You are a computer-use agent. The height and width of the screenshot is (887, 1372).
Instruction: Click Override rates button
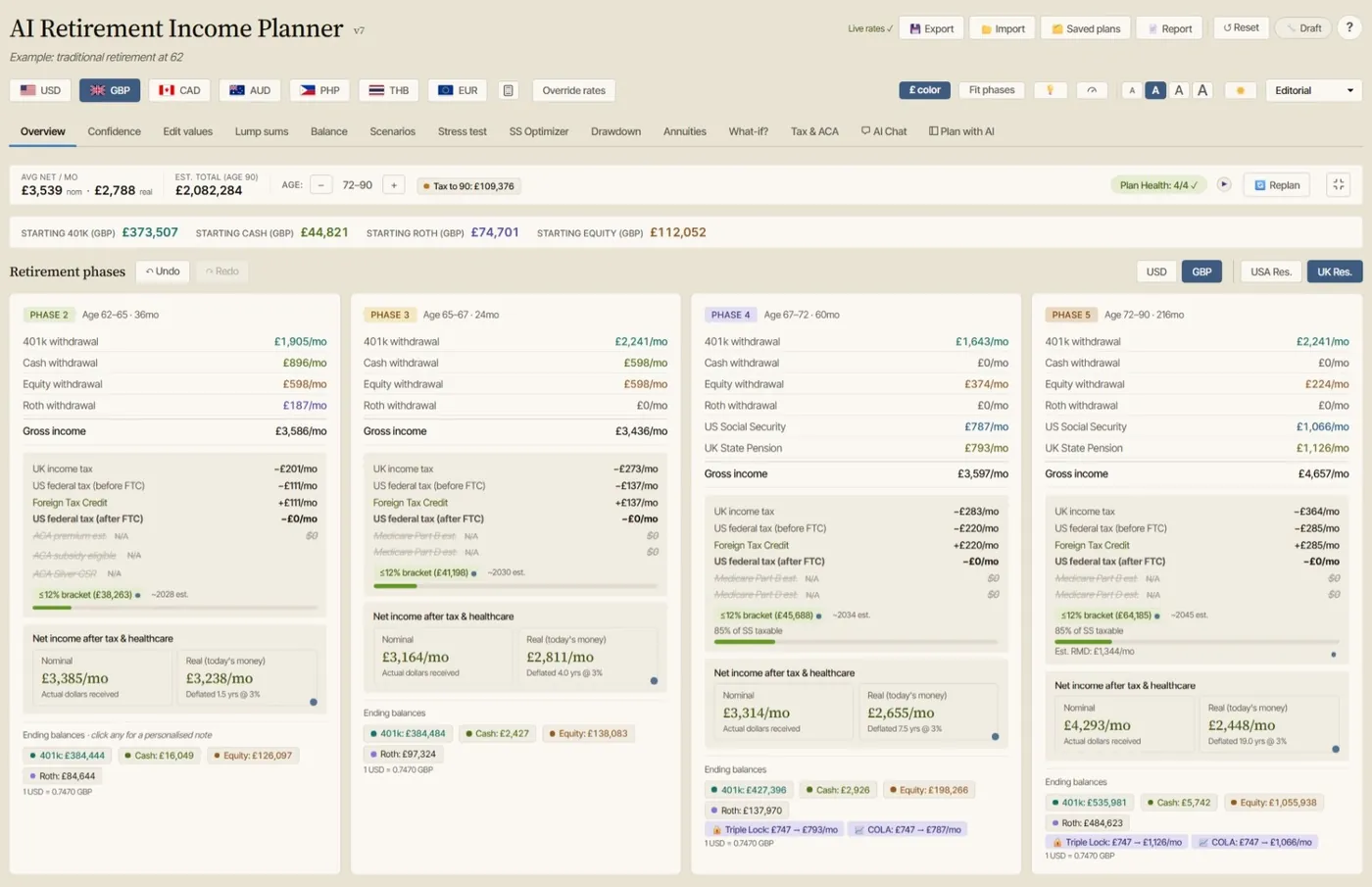573,90
